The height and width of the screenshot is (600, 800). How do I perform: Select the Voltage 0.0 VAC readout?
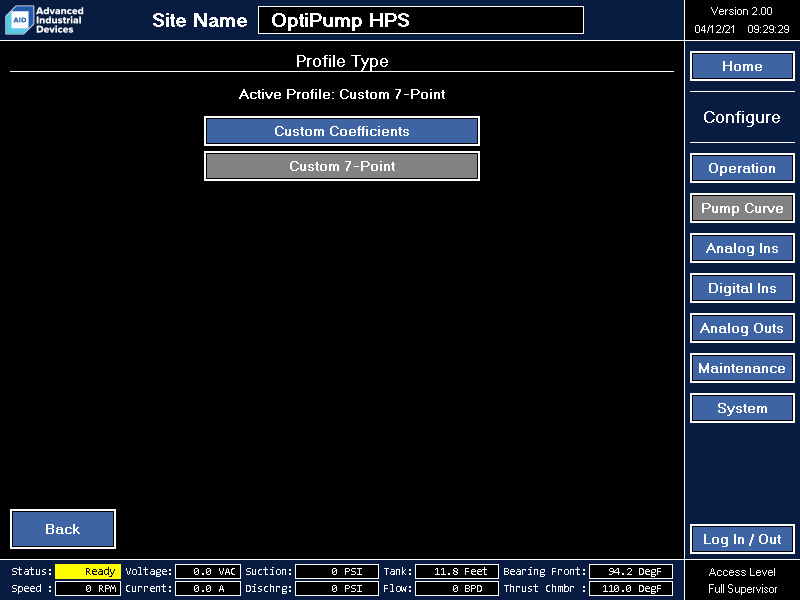coord(208,571)
